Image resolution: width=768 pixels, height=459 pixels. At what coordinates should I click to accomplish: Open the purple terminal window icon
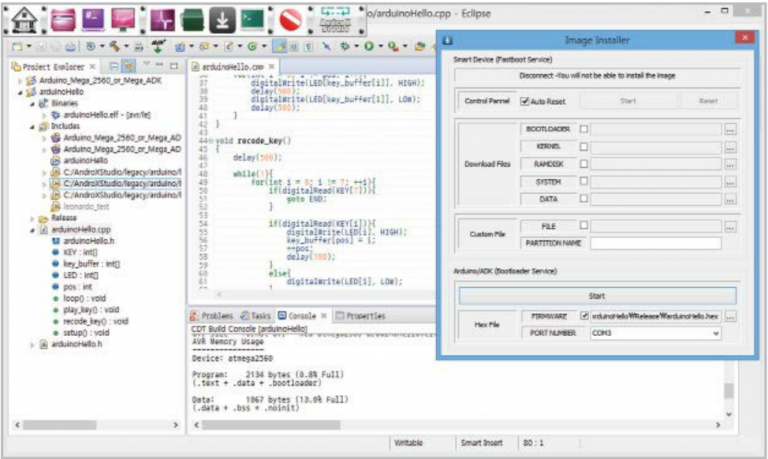[x=93, y=20]
